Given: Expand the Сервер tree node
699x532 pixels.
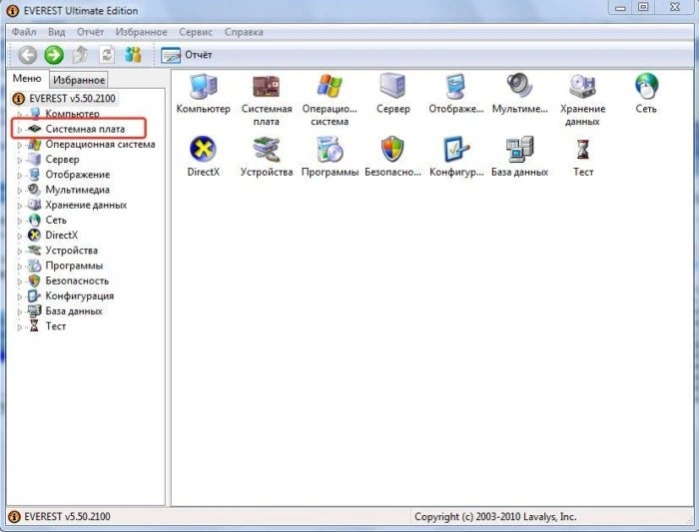Looking at the screenshot, I should 20,160.
